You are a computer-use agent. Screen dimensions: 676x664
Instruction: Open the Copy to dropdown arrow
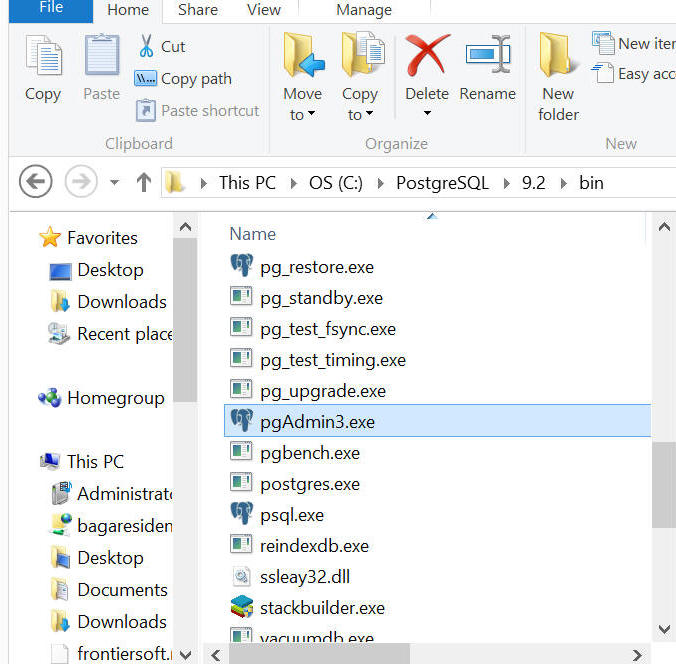[369, 113]
